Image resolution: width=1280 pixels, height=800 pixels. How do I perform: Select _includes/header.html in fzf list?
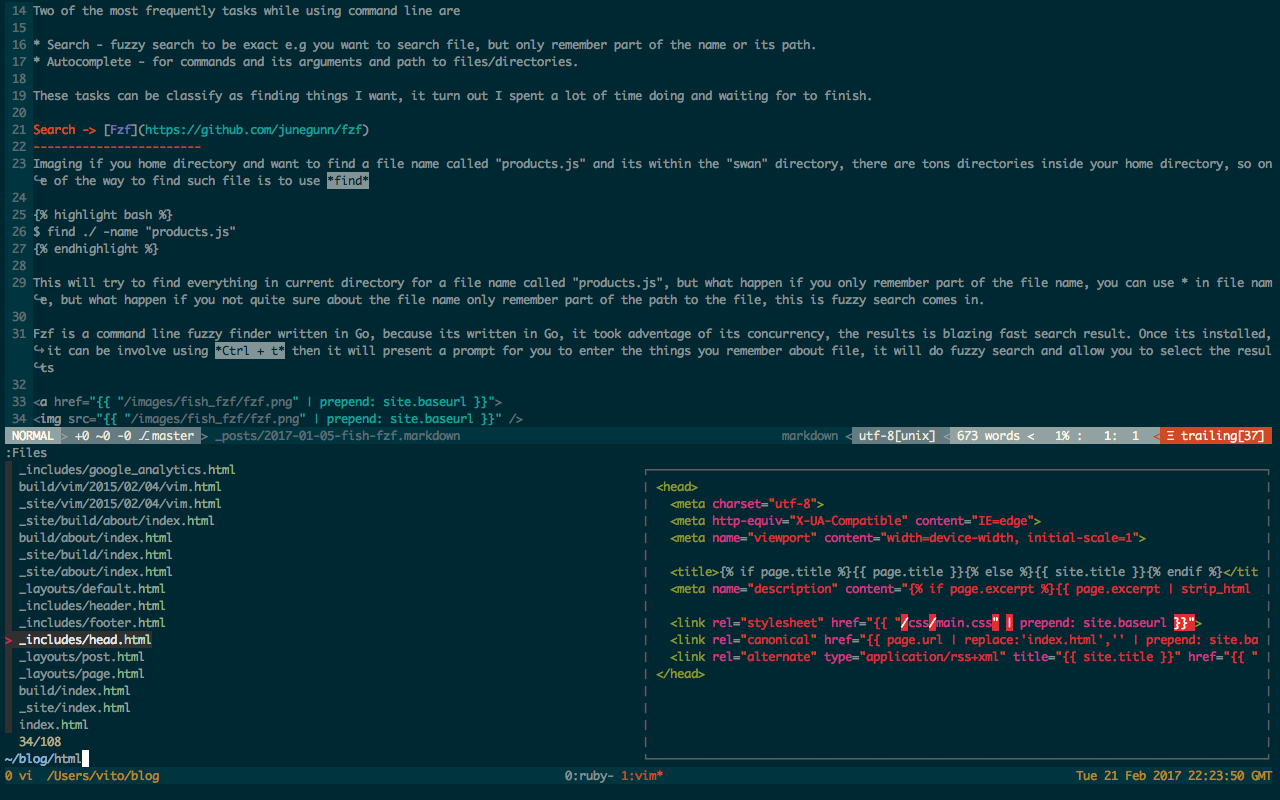coord(92,605)
